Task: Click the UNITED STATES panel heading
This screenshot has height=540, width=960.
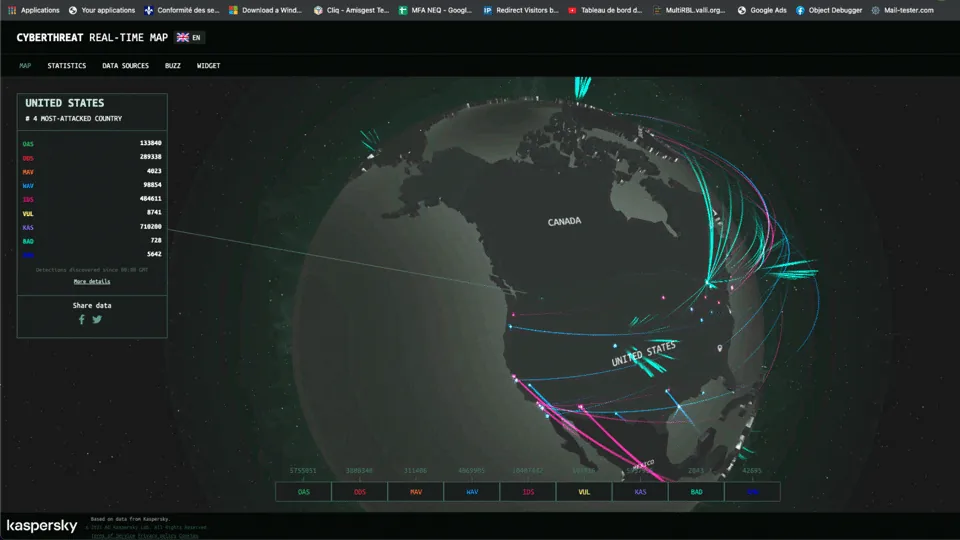Action: [x=64, y=103]
